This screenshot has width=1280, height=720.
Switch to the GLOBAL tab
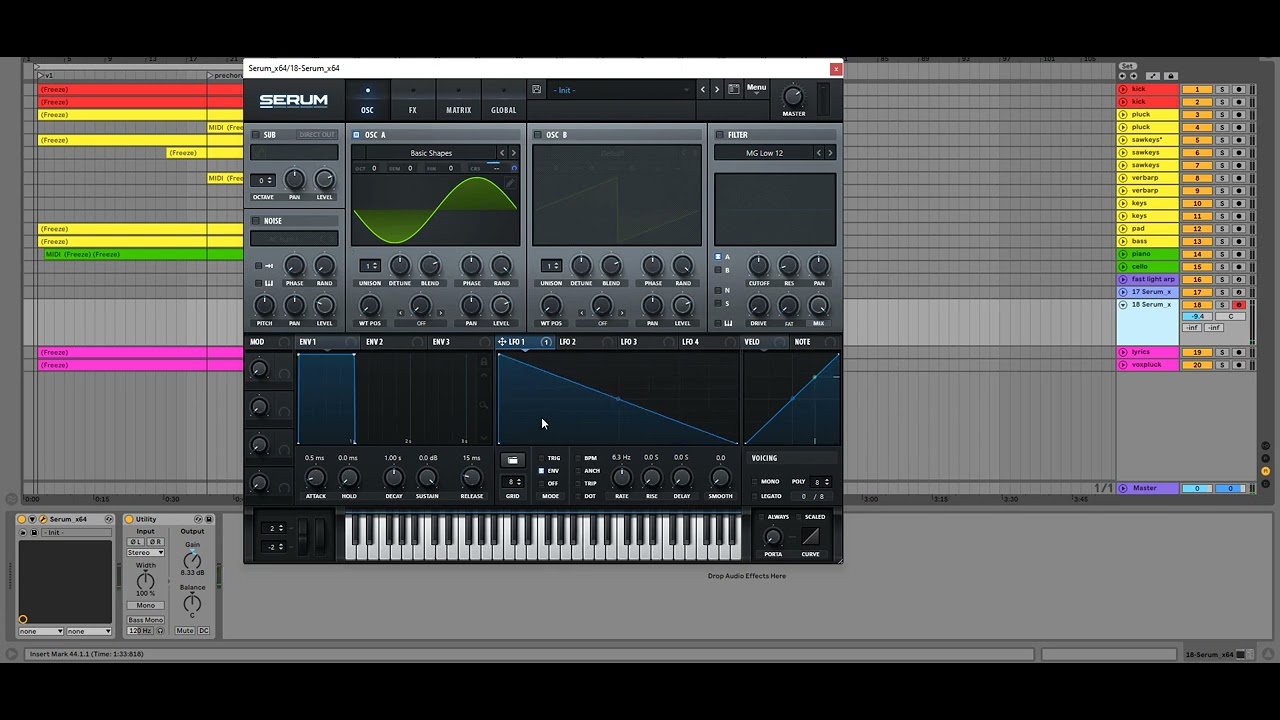point(504,101)
